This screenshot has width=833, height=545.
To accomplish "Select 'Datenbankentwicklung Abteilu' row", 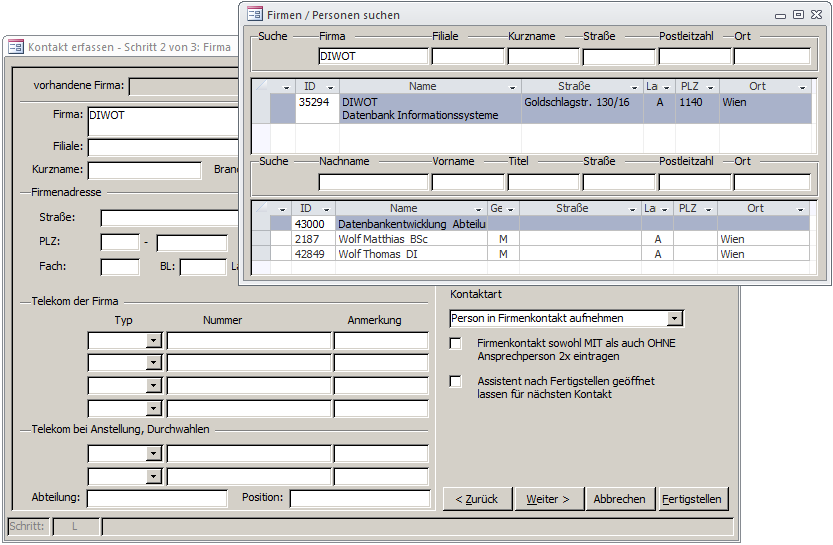I will pos(539,224).
